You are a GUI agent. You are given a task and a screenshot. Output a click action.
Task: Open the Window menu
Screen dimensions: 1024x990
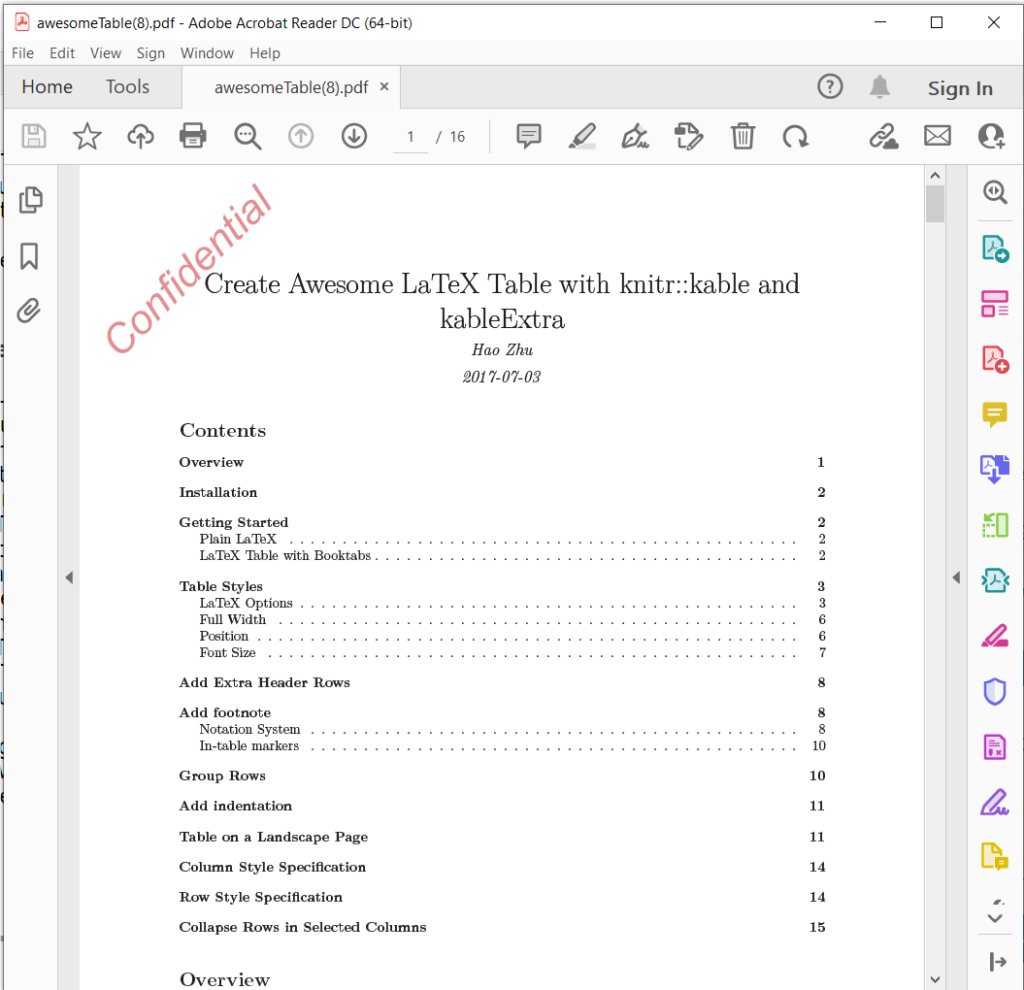click(207, 53)
